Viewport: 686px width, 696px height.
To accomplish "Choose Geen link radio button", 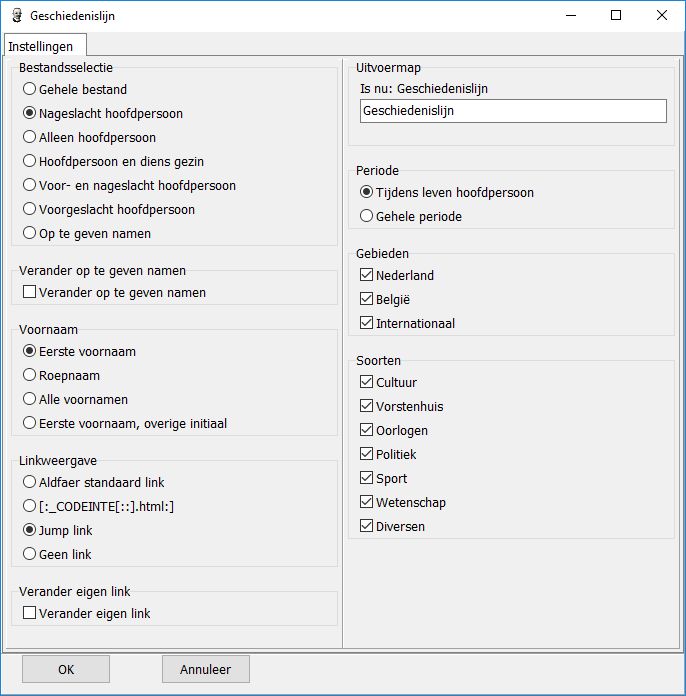I will point(30,554).
